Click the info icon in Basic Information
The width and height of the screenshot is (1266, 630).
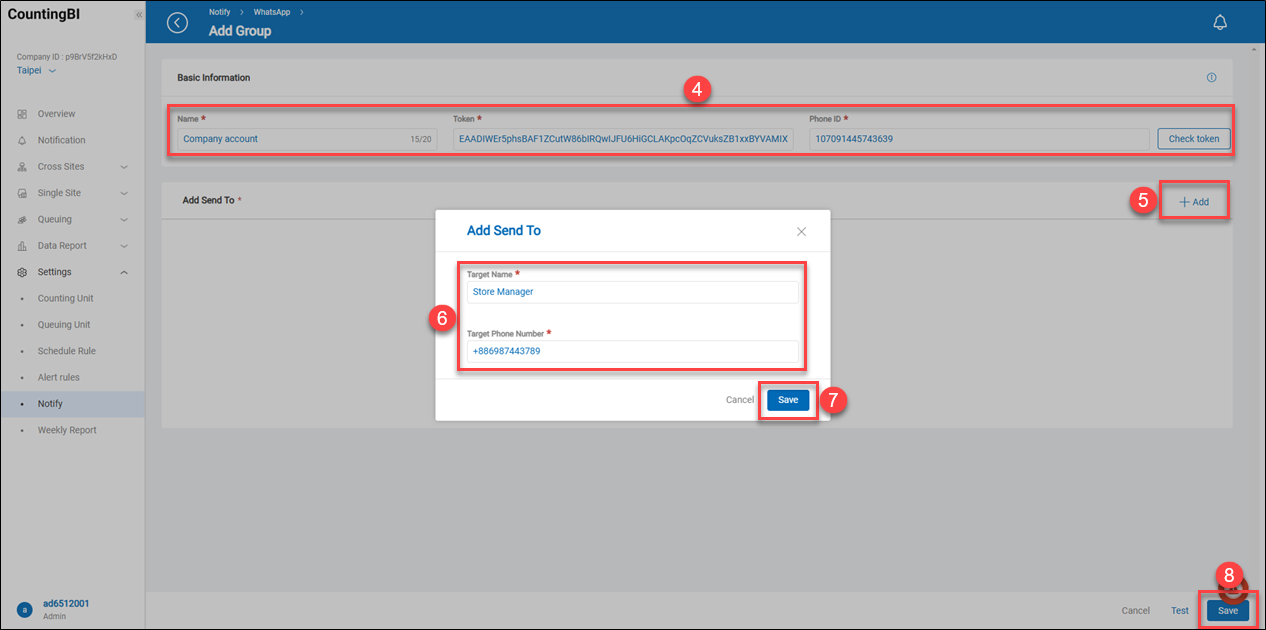pos(1211,78)
